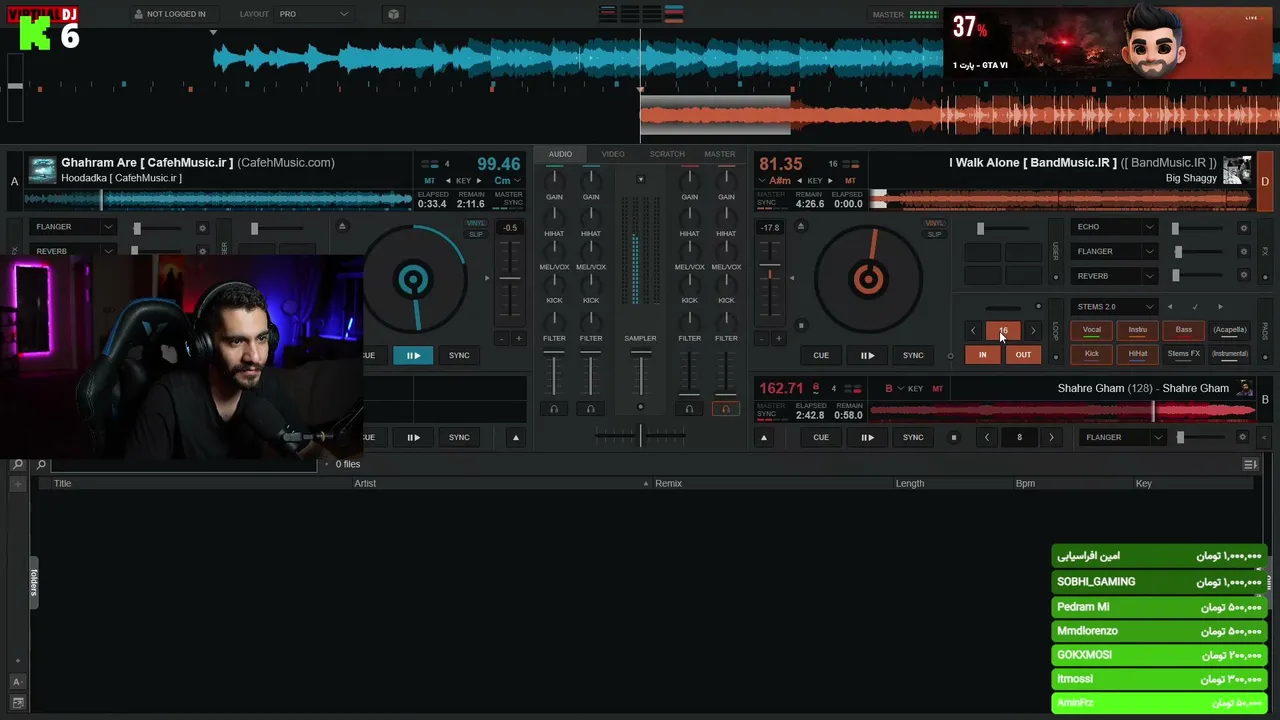Switch to the SCRATCH mixer tab
This screenshot has height=720, width=1280.
pos(667,154)
